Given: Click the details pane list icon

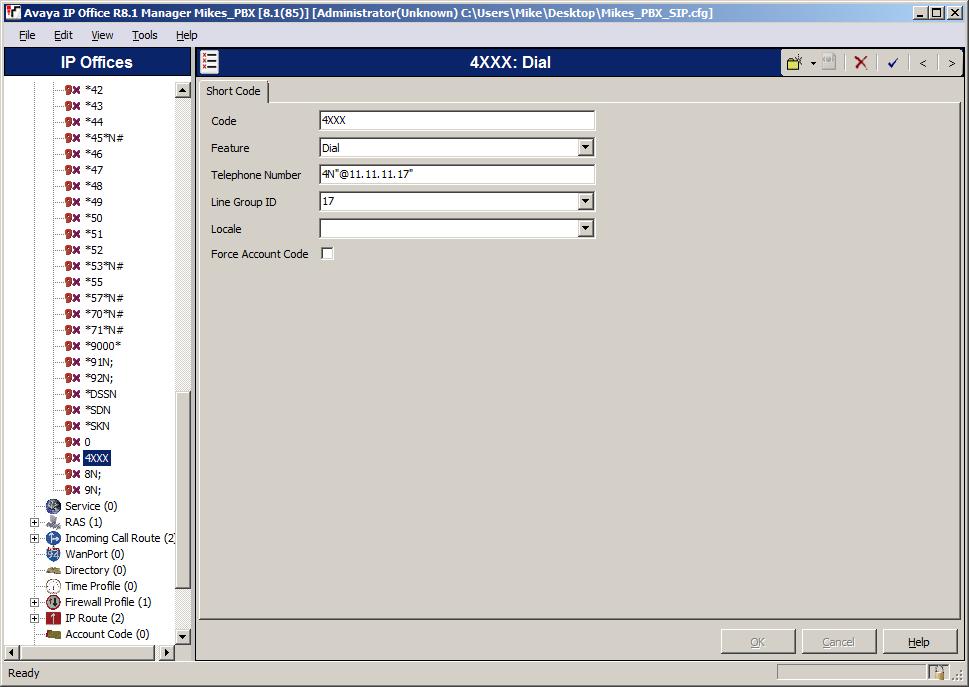Looking at the screenshot, I should pos(209,62).
